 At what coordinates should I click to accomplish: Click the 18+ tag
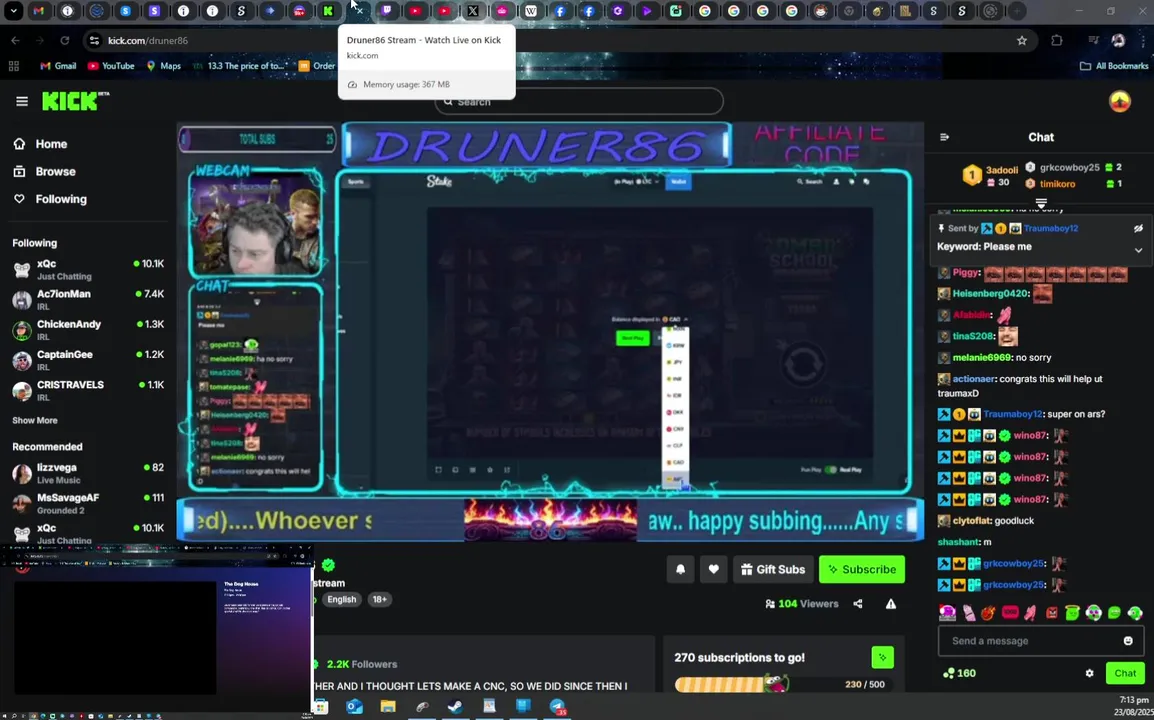(380, 599)
